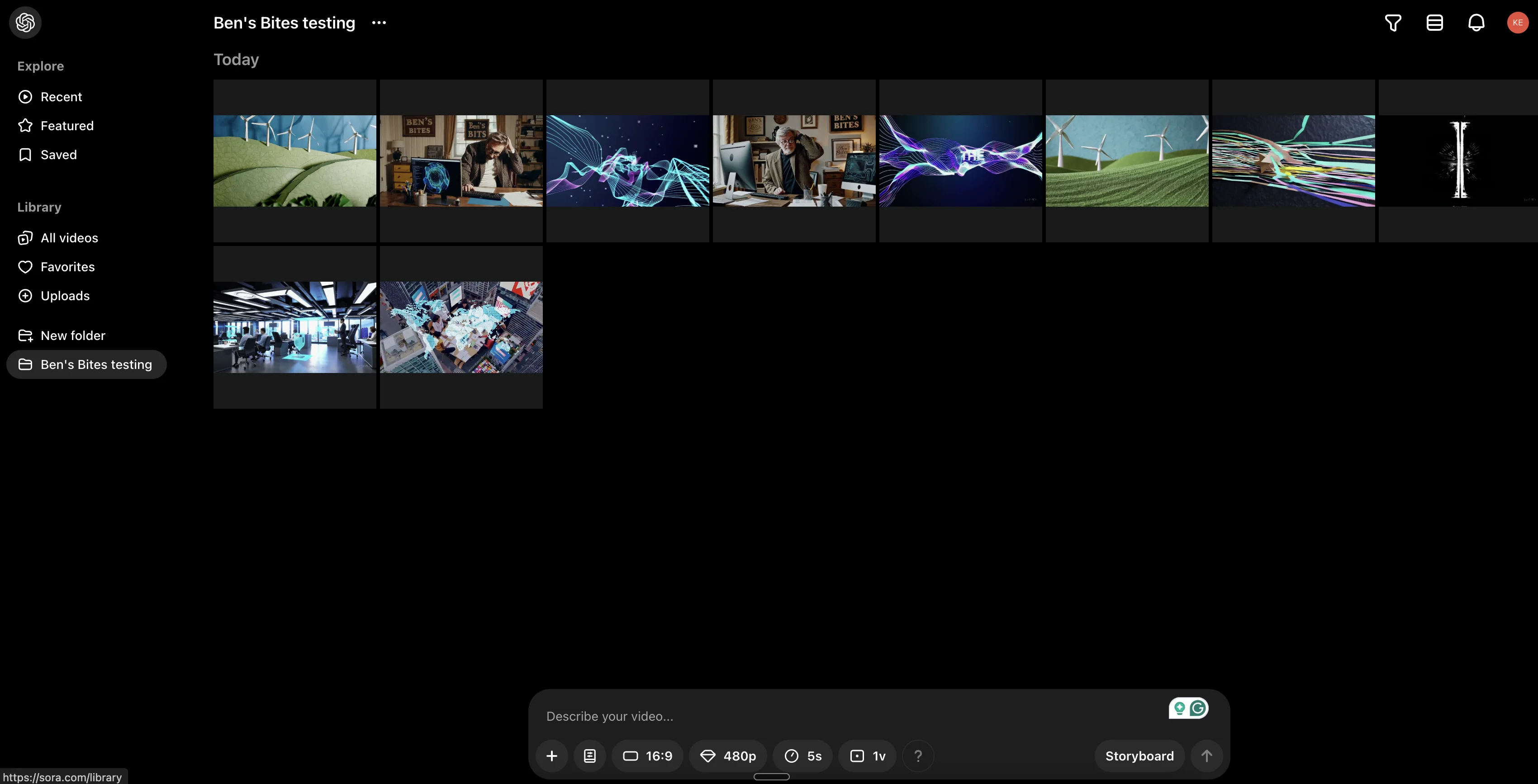
Task: Switch view with the list layout icon
Action: tap(1435, 23)
